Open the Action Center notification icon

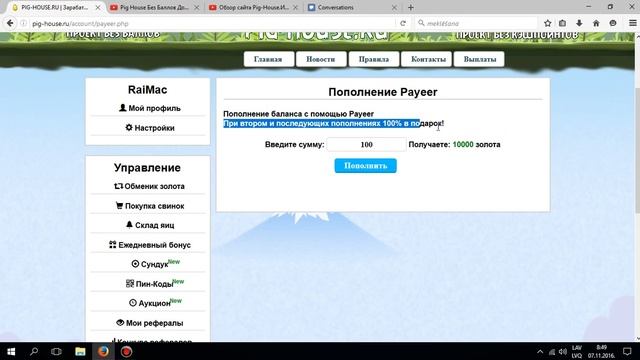pos(627,351)
